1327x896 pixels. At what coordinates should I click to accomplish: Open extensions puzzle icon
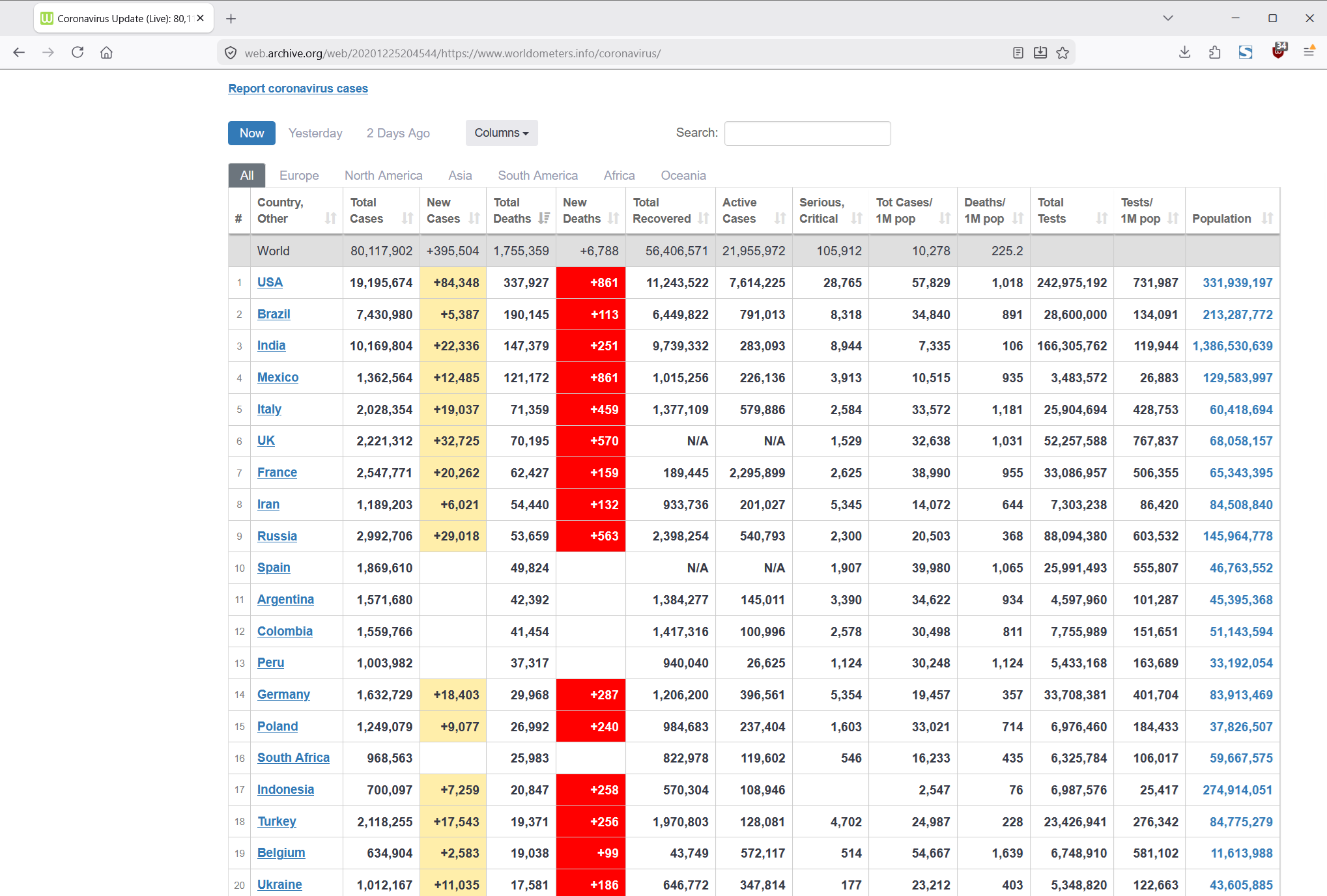(x=1214, y=53)
